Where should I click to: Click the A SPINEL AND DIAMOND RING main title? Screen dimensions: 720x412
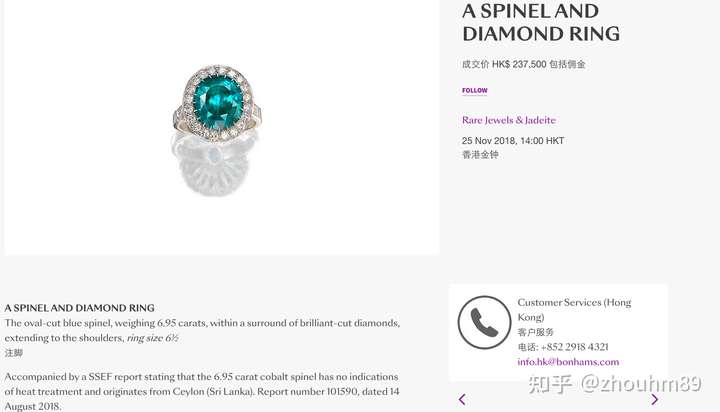tap(541, 23)
